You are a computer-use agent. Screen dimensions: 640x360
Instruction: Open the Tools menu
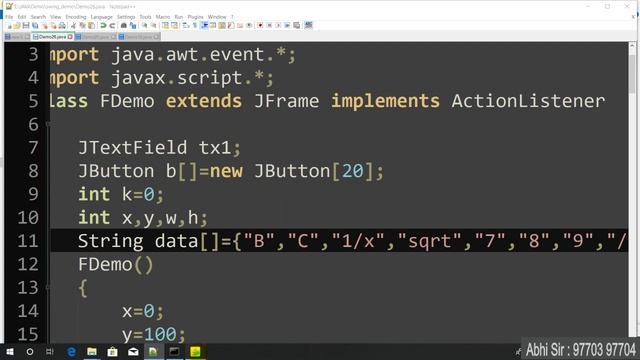click(x=145, y=17)
